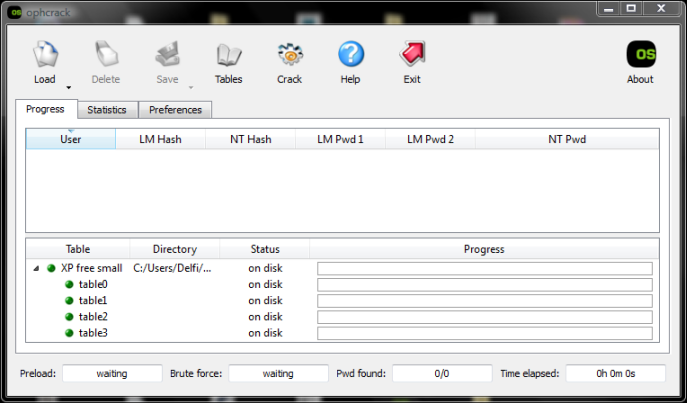Click the Pwd found 0/0 field
This screenshot has height=403, width=687.
[442, 374]
